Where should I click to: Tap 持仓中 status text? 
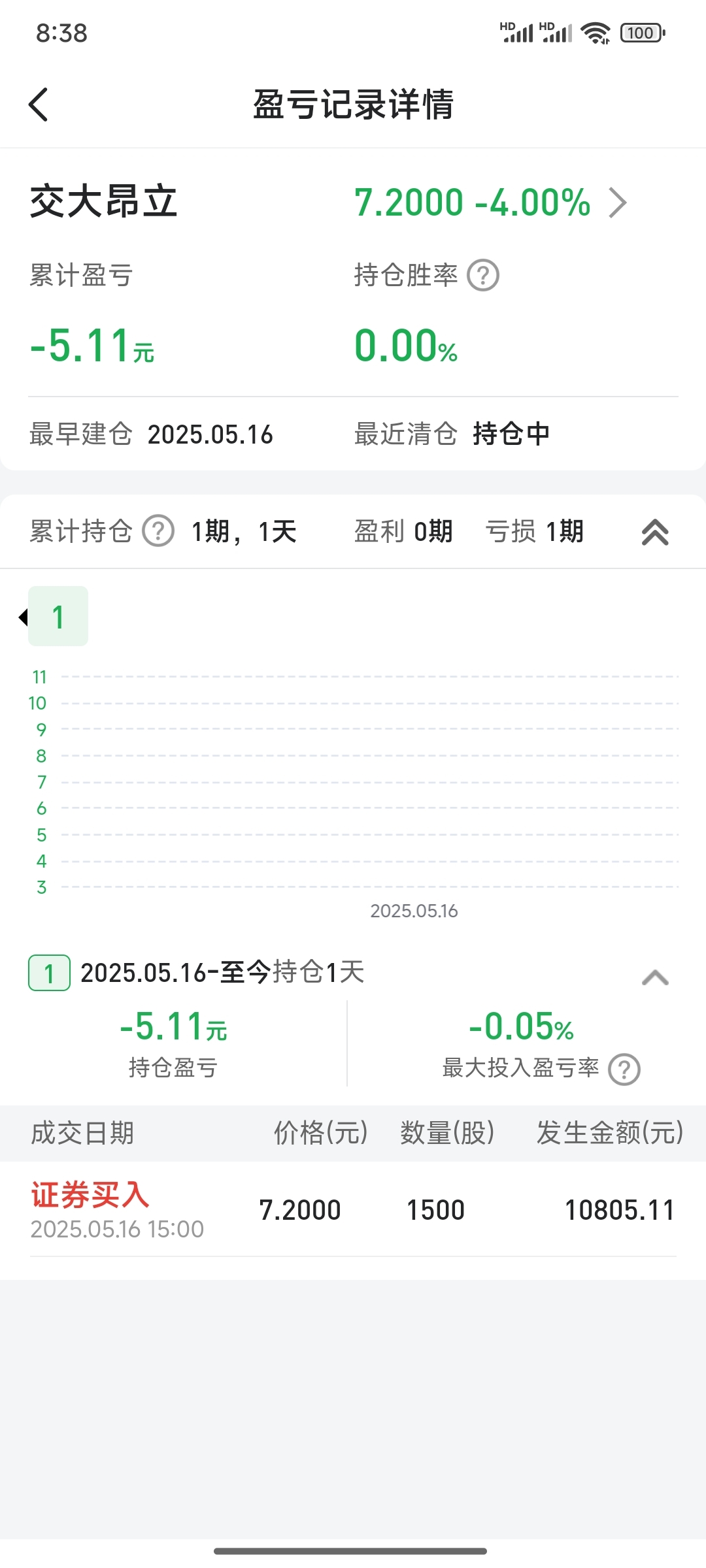511,434
